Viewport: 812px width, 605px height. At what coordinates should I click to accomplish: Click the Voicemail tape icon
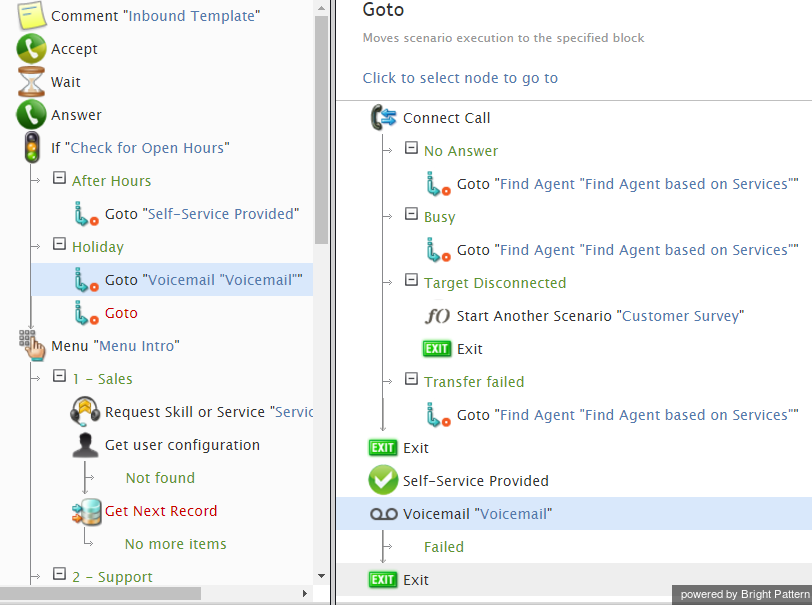click(384, 514)
